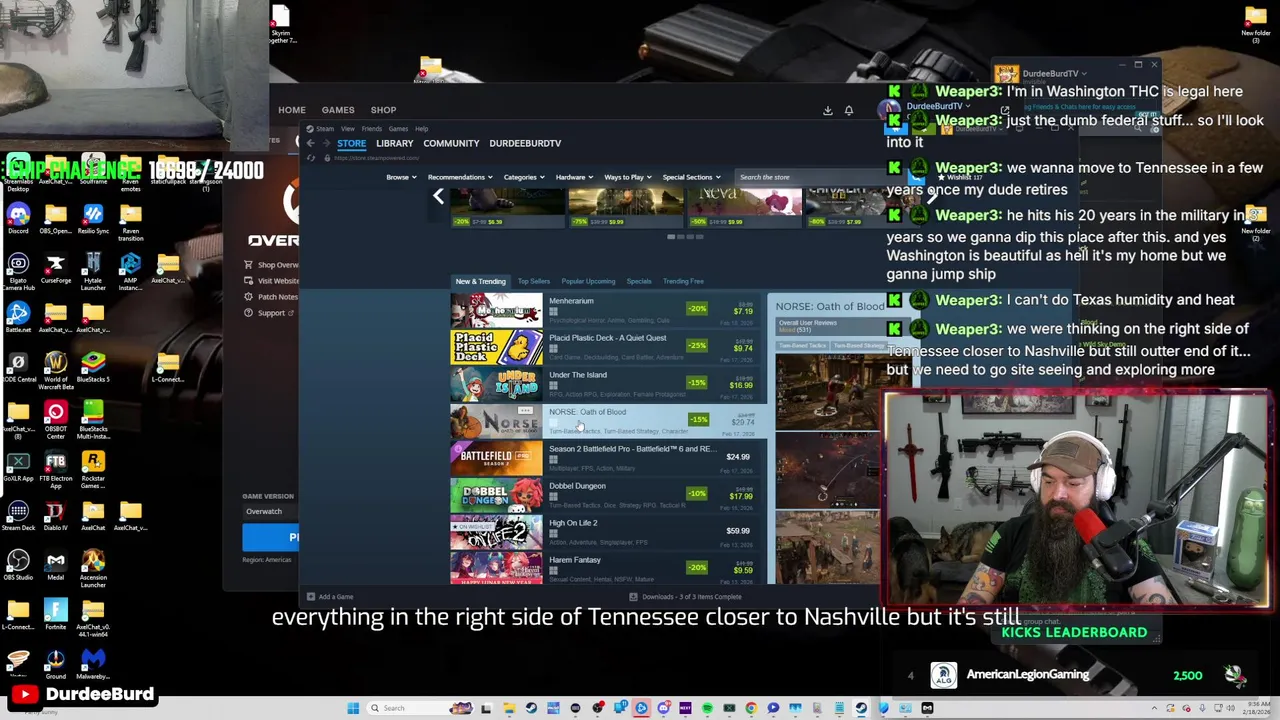Click Add a Game in Steam
The width and height of the screenshot is (1280, 720).
pyautogui.click(x=330, y=597)
